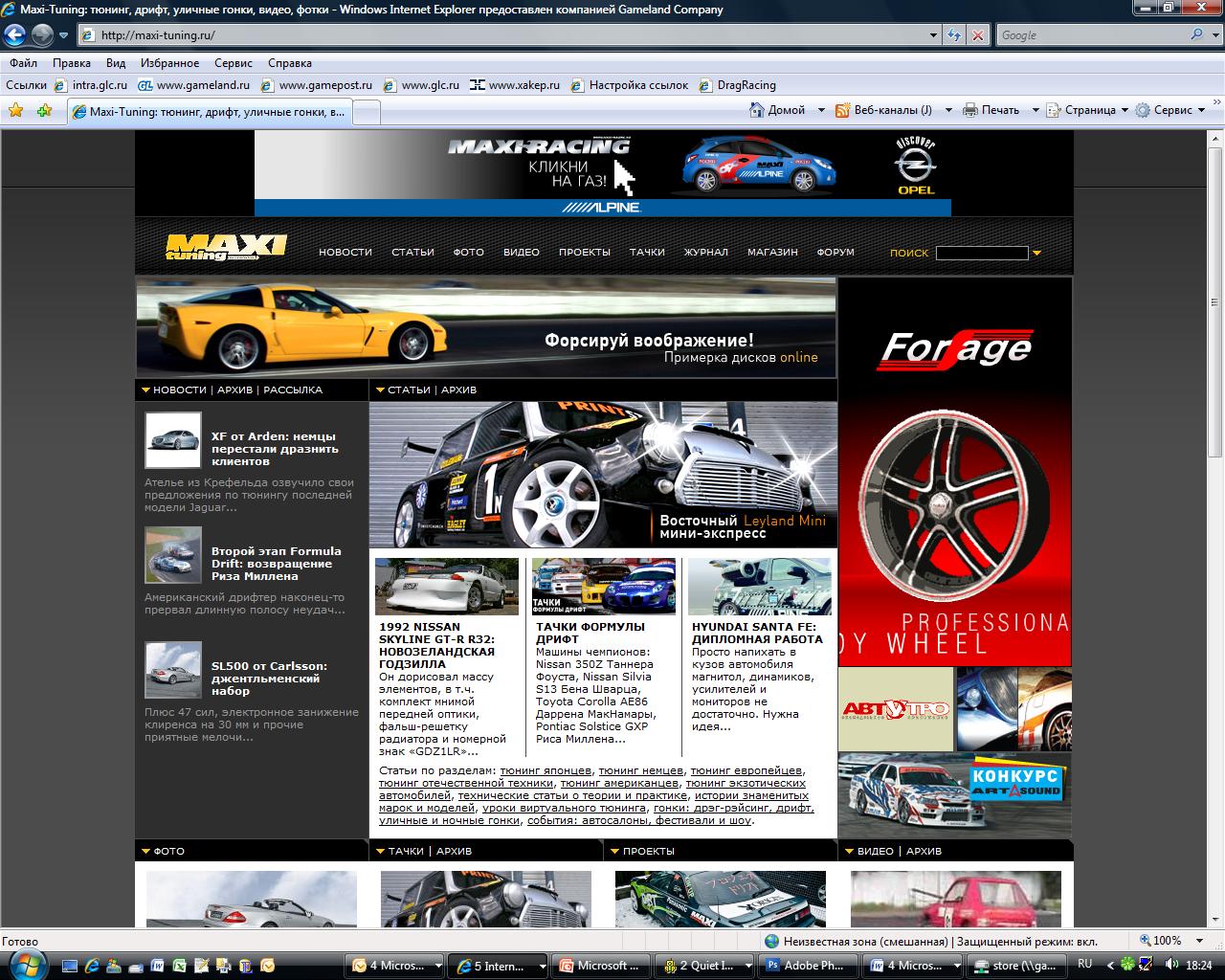Click the address bar with maxi-tuning.ru
The height and width of the screenshot is (980, 1225).
coord(502,35)
